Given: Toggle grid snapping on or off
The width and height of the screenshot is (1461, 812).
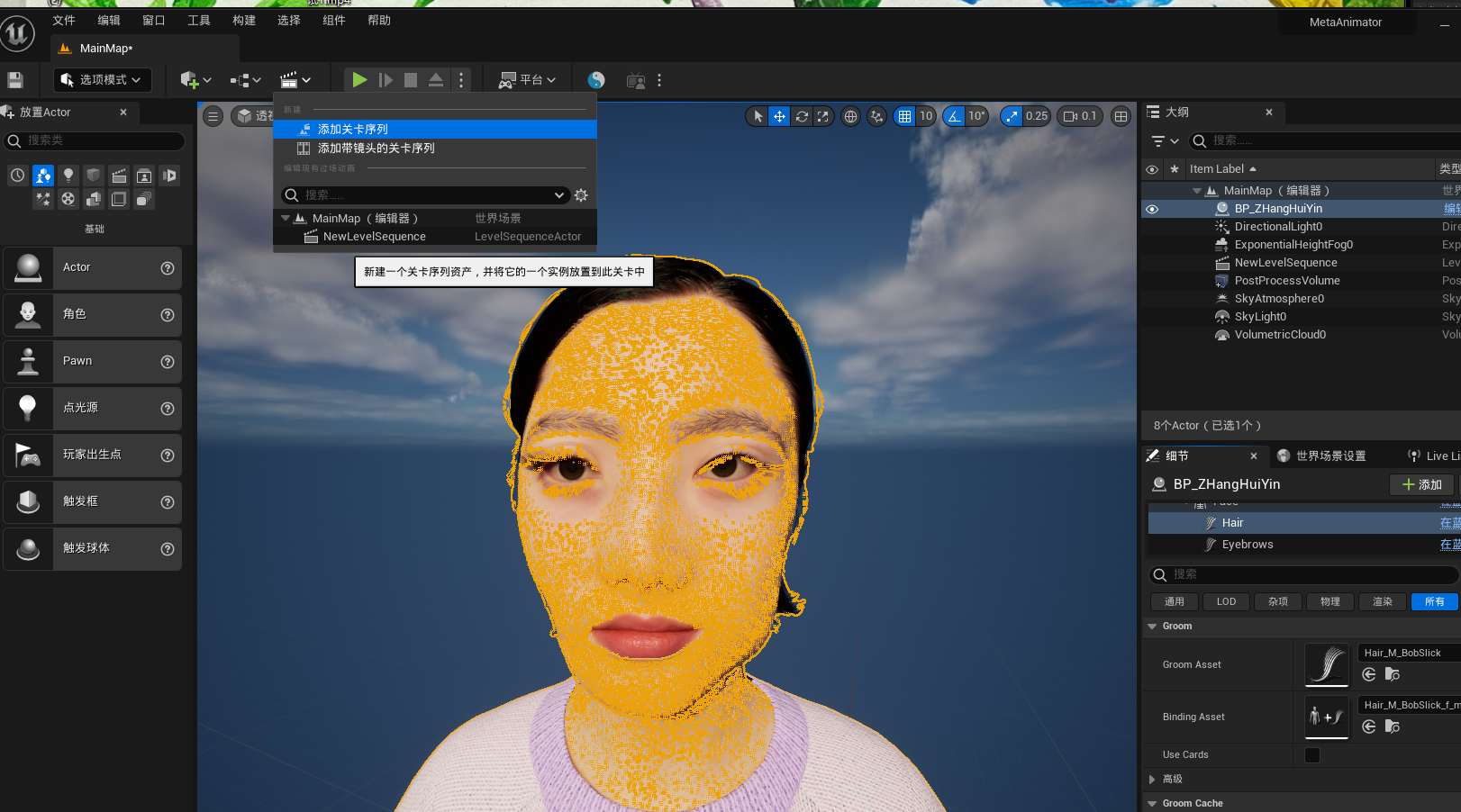Looking at the screenshot, I should tap(904, 116).
